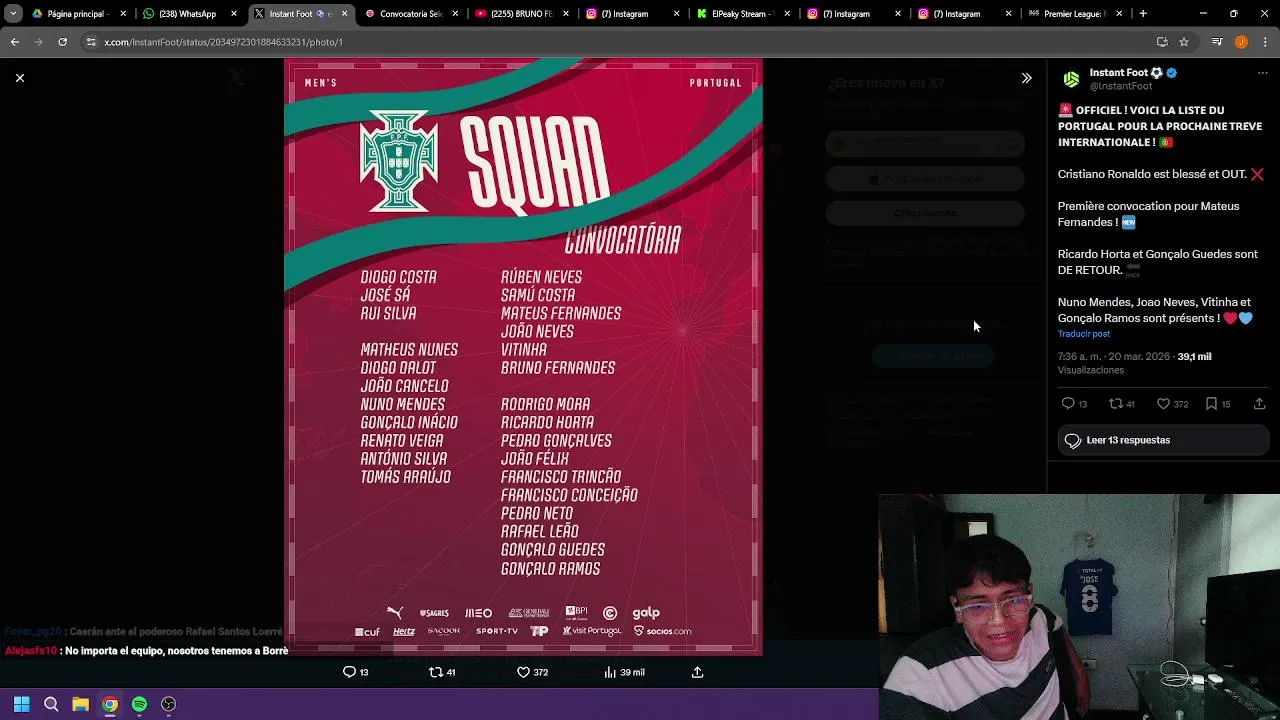Image resolution: width=1280 pixels, height=720 pixels.
Task: Collapse the post side panel with double chevron
Action: (x=1026, y=78)
